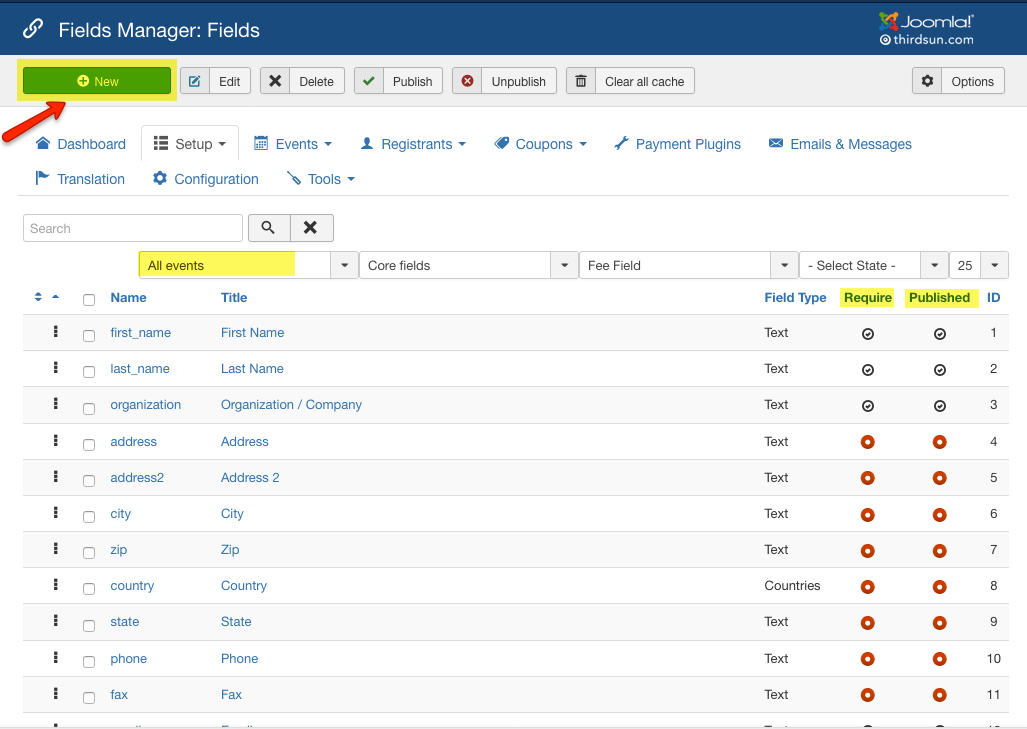This screenshot has height=729, width=1027.
Task: Check the checkbox for the address row
Action: click(88, 442)
